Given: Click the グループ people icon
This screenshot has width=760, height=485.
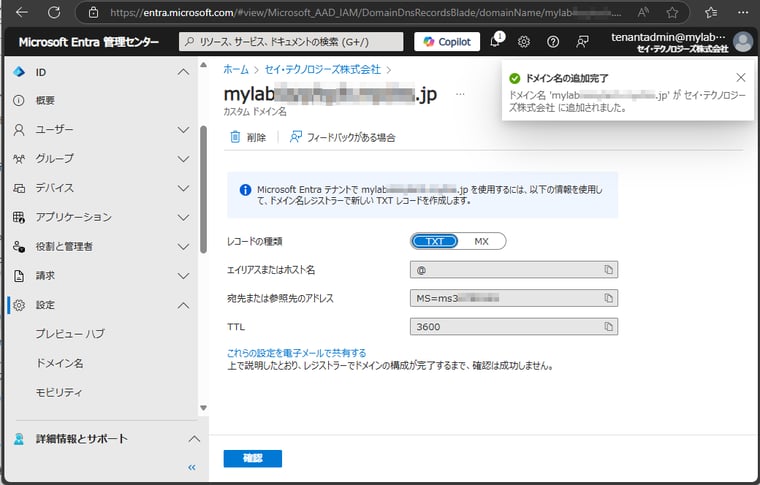Looking at the screenshot, I should [x=19, y=159].
